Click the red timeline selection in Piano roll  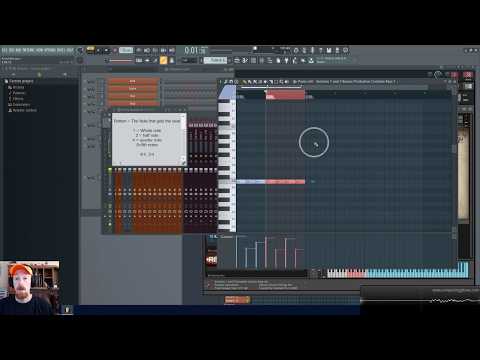click(x=285, y=95)
